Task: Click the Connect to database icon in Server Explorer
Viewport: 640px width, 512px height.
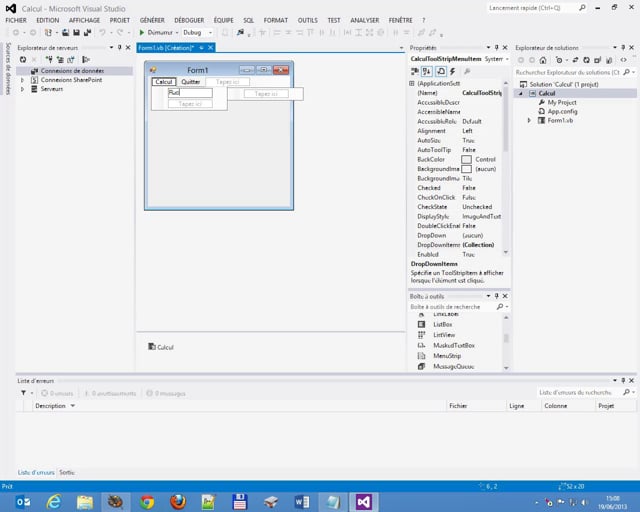Action: [x=49, y=60]
